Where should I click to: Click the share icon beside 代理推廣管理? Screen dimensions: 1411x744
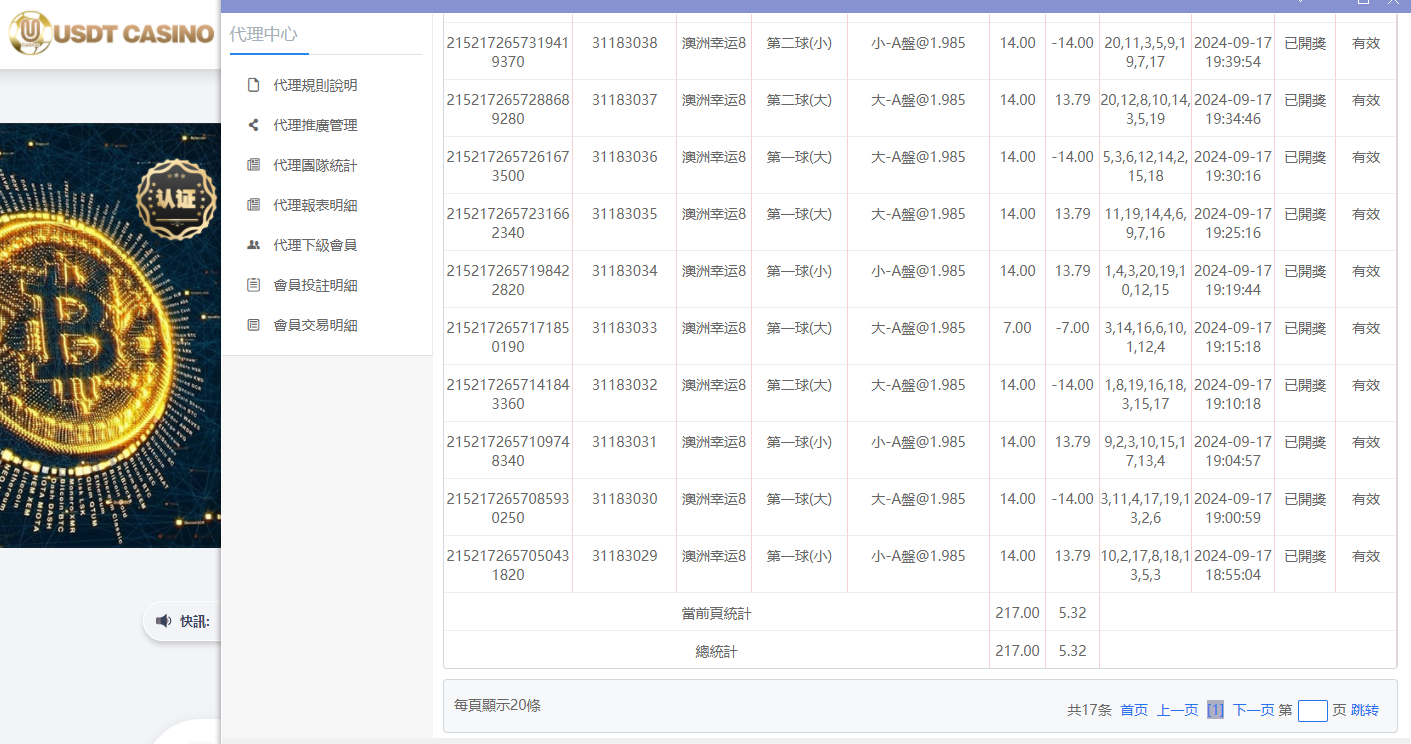tap(253, 125)
